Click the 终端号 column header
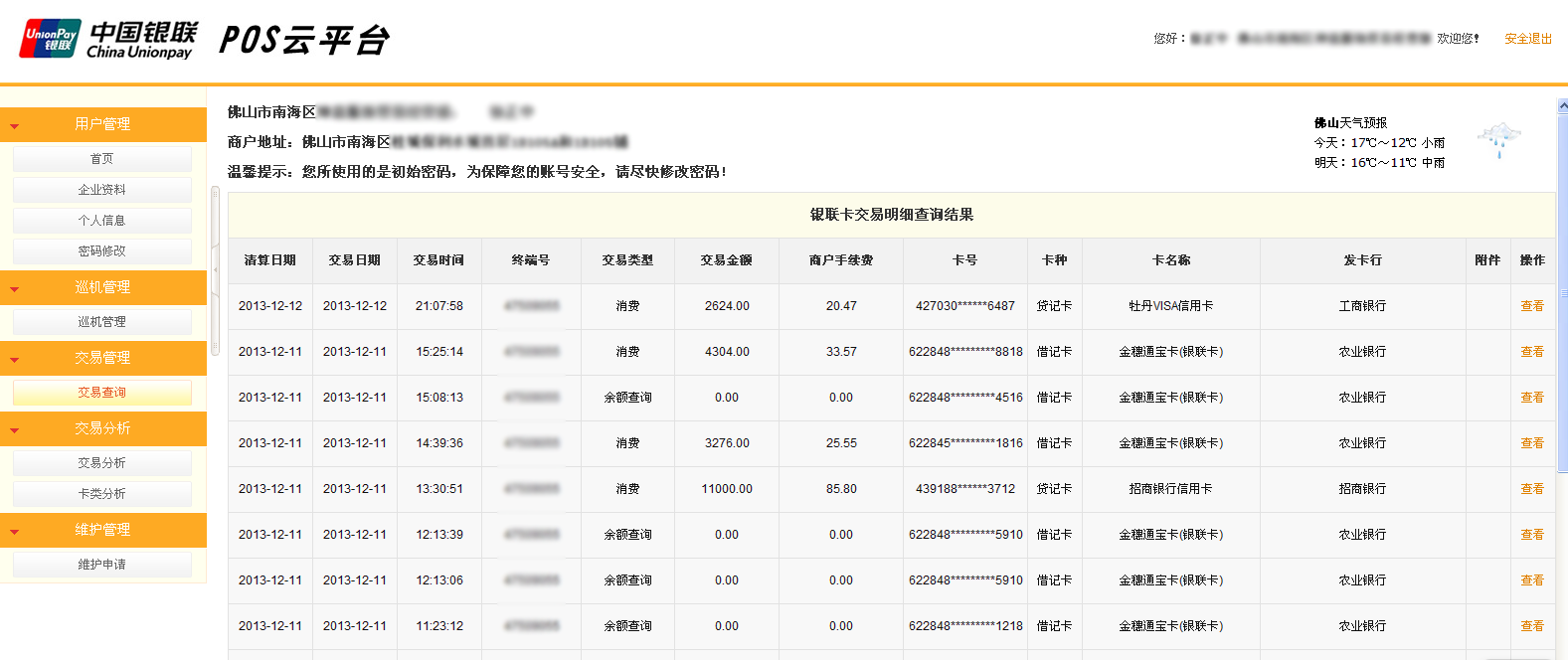The image size is (1568, 660). click(x=531, y=260)
